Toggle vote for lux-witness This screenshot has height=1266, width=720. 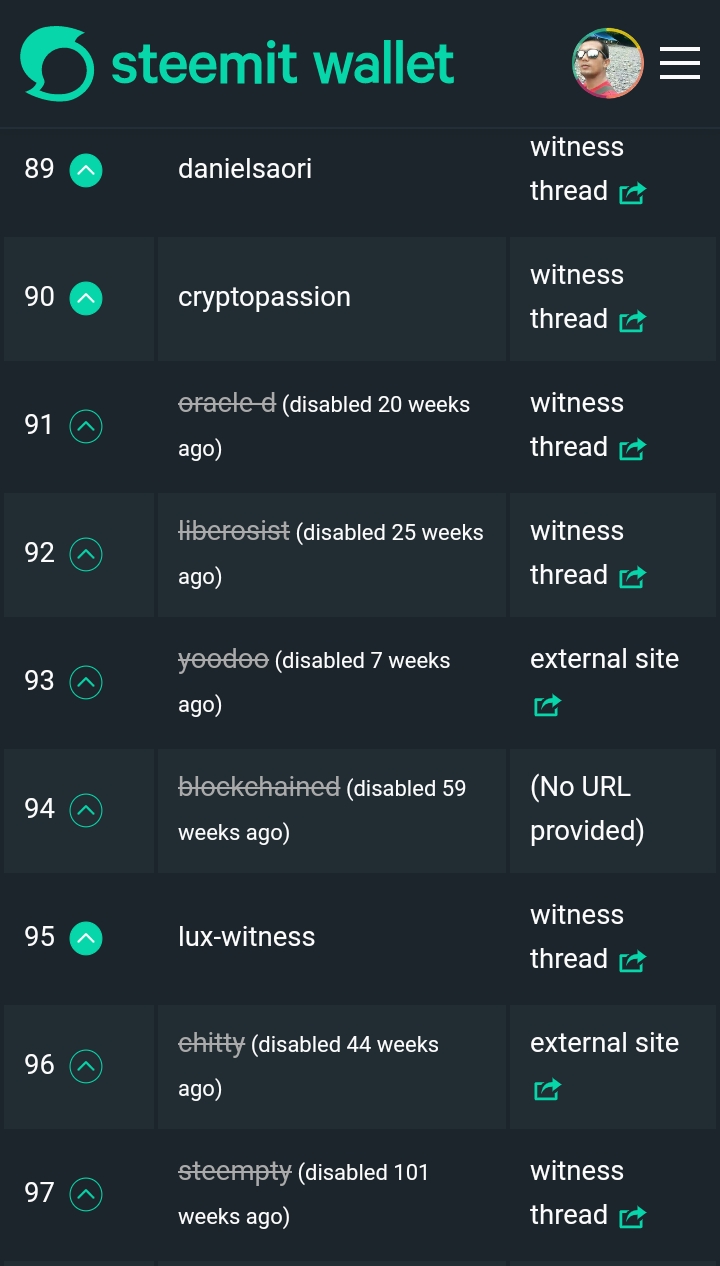click(x=86, y=938)
